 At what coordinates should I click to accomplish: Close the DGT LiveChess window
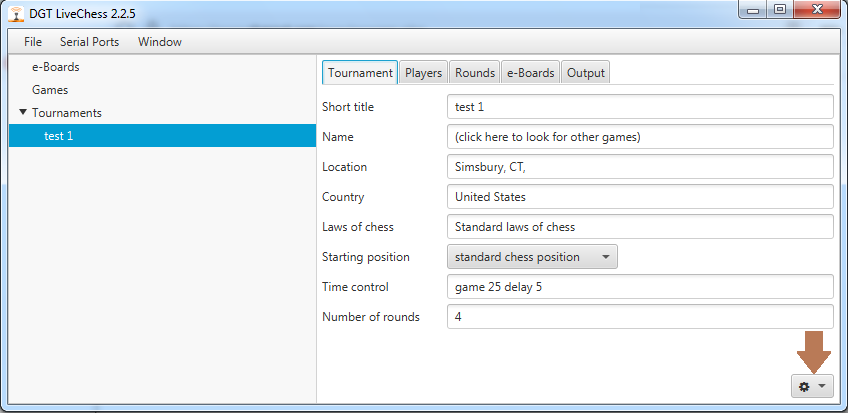818,10
